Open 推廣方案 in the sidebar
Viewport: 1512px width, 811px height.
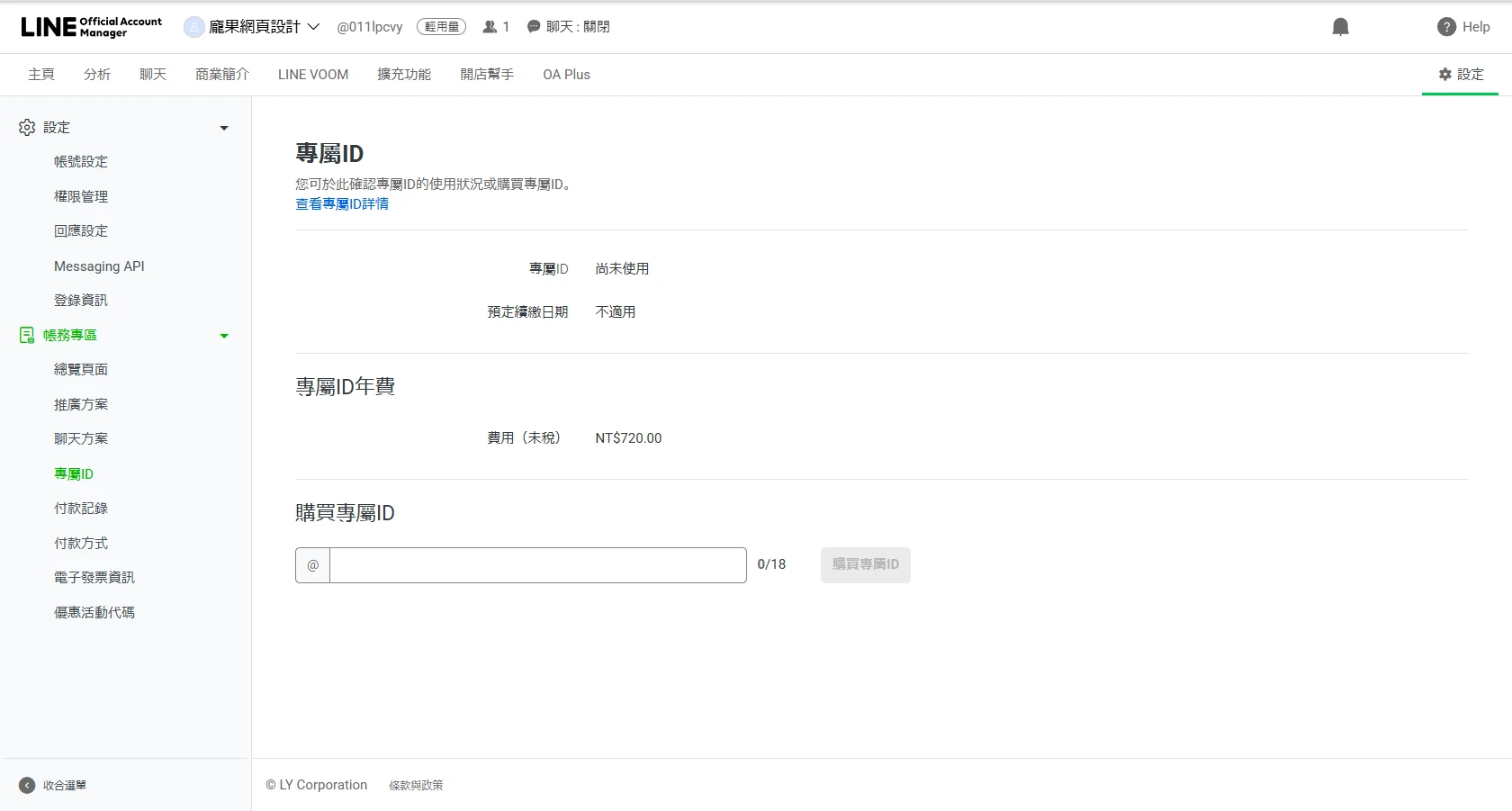pyautogui.click(x=81, y=405)
